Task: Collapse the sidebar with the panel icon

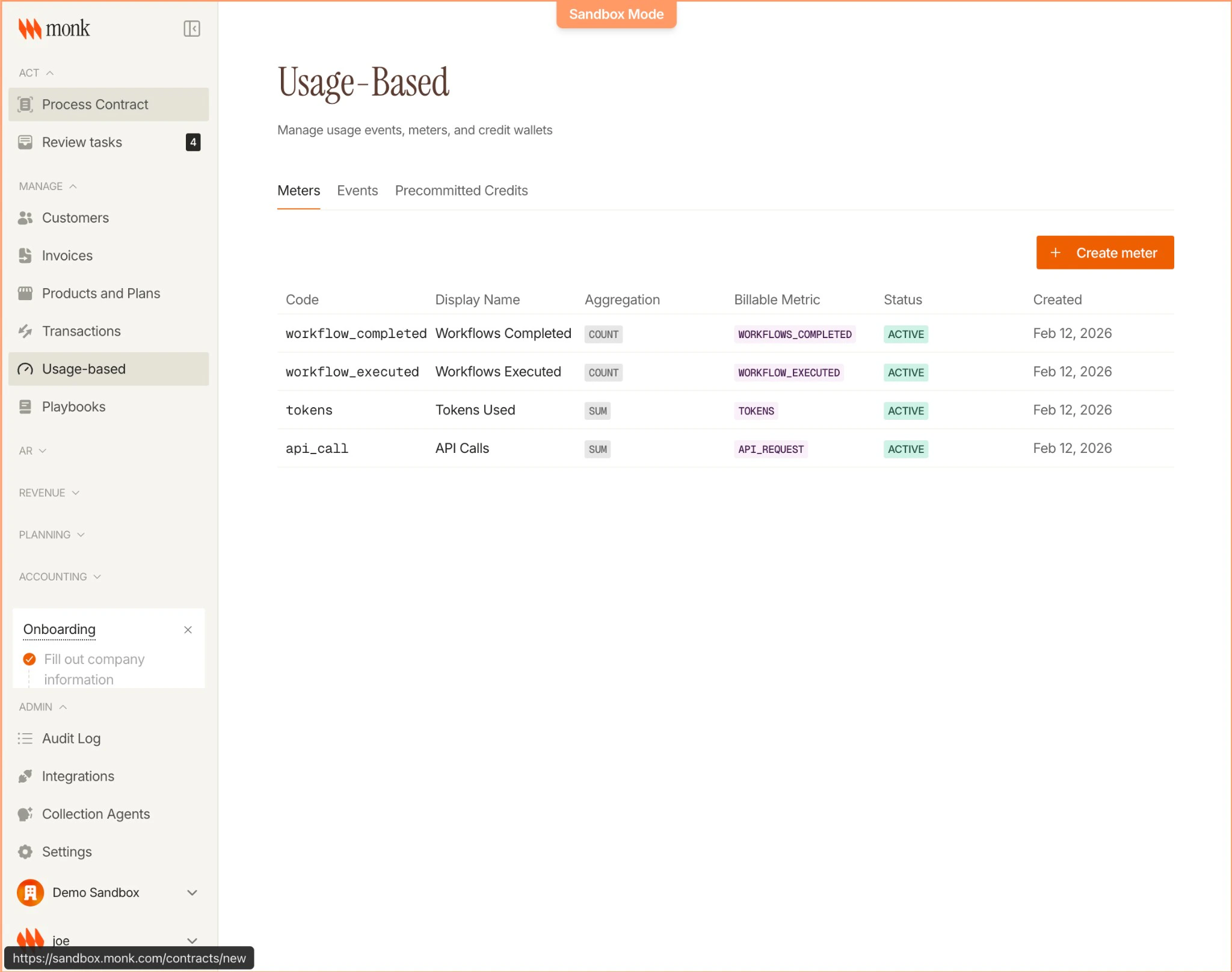Action: [x=192, y=28]
